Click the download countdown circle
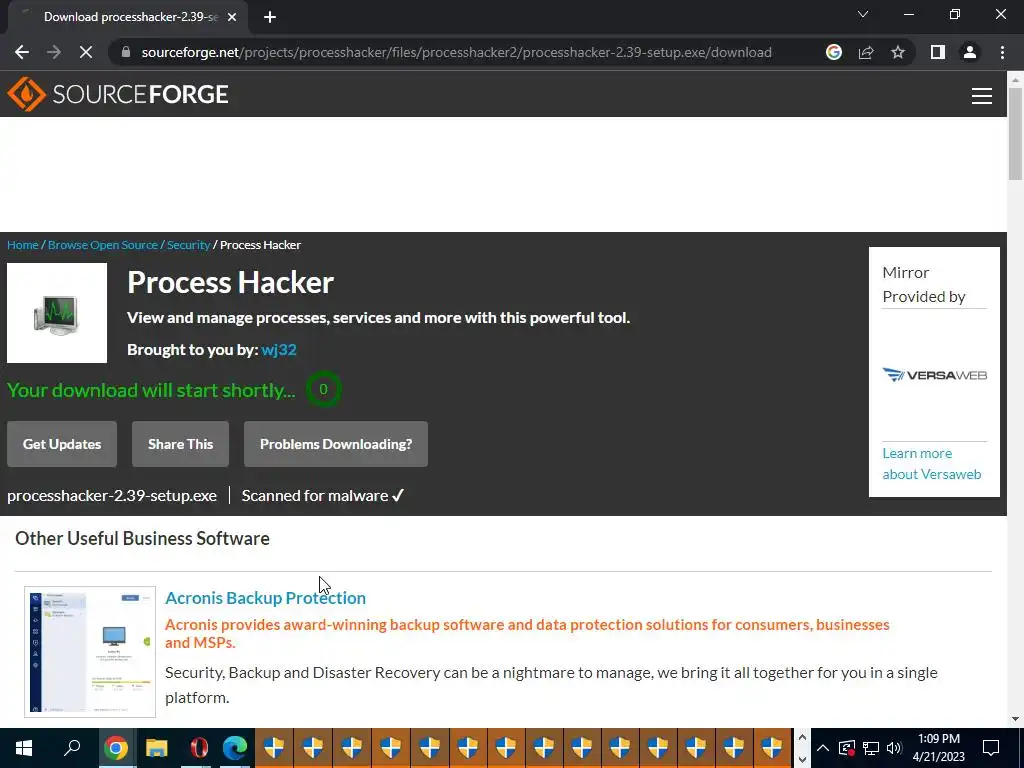This screenshot has height=768, width=1024. coord(323,390)
